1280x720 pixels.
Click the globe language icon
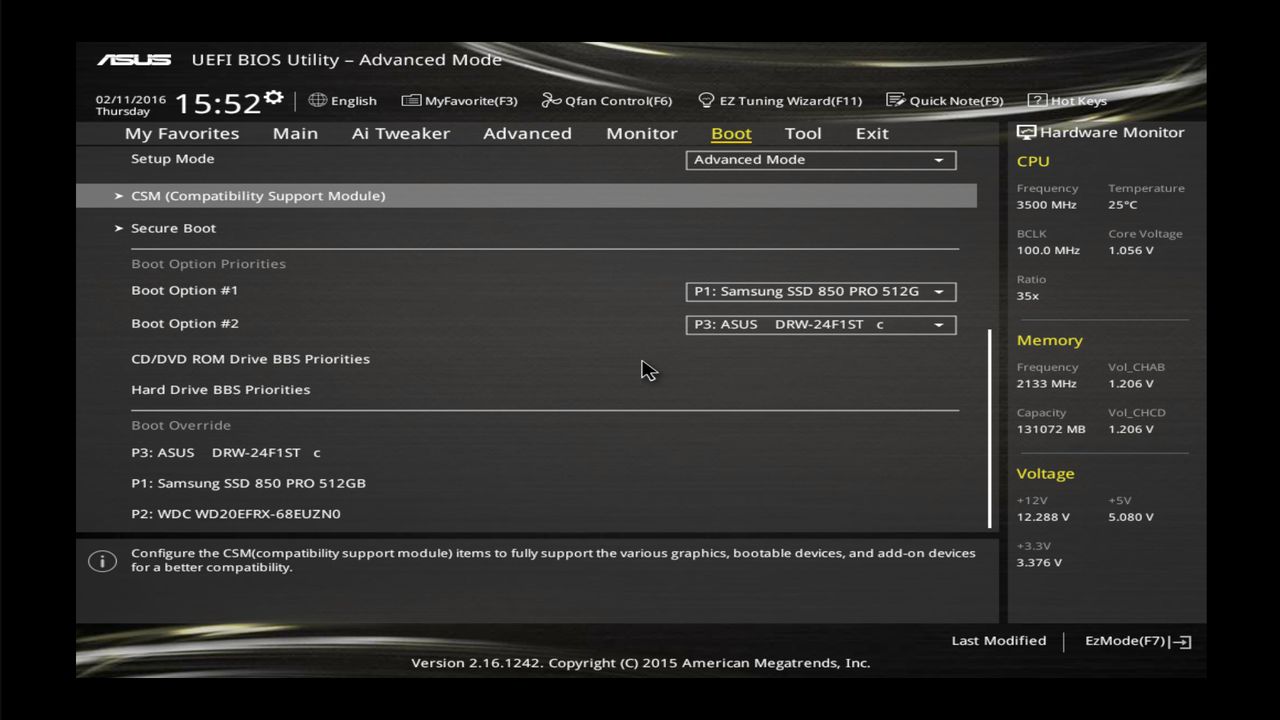pyautogui.click(x=318, y=100)
